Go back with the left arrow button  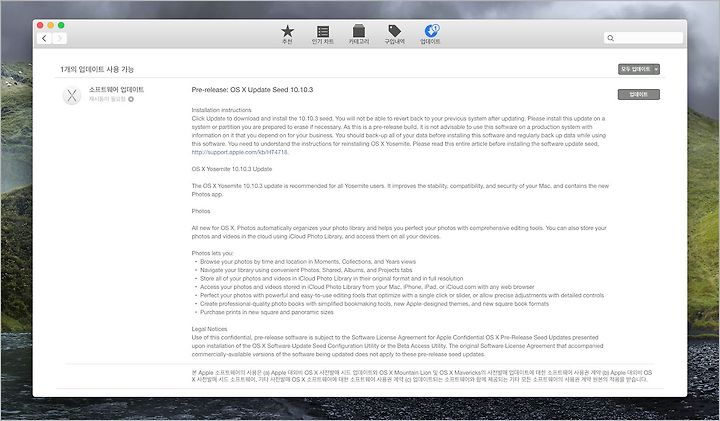tap(44, 39)
